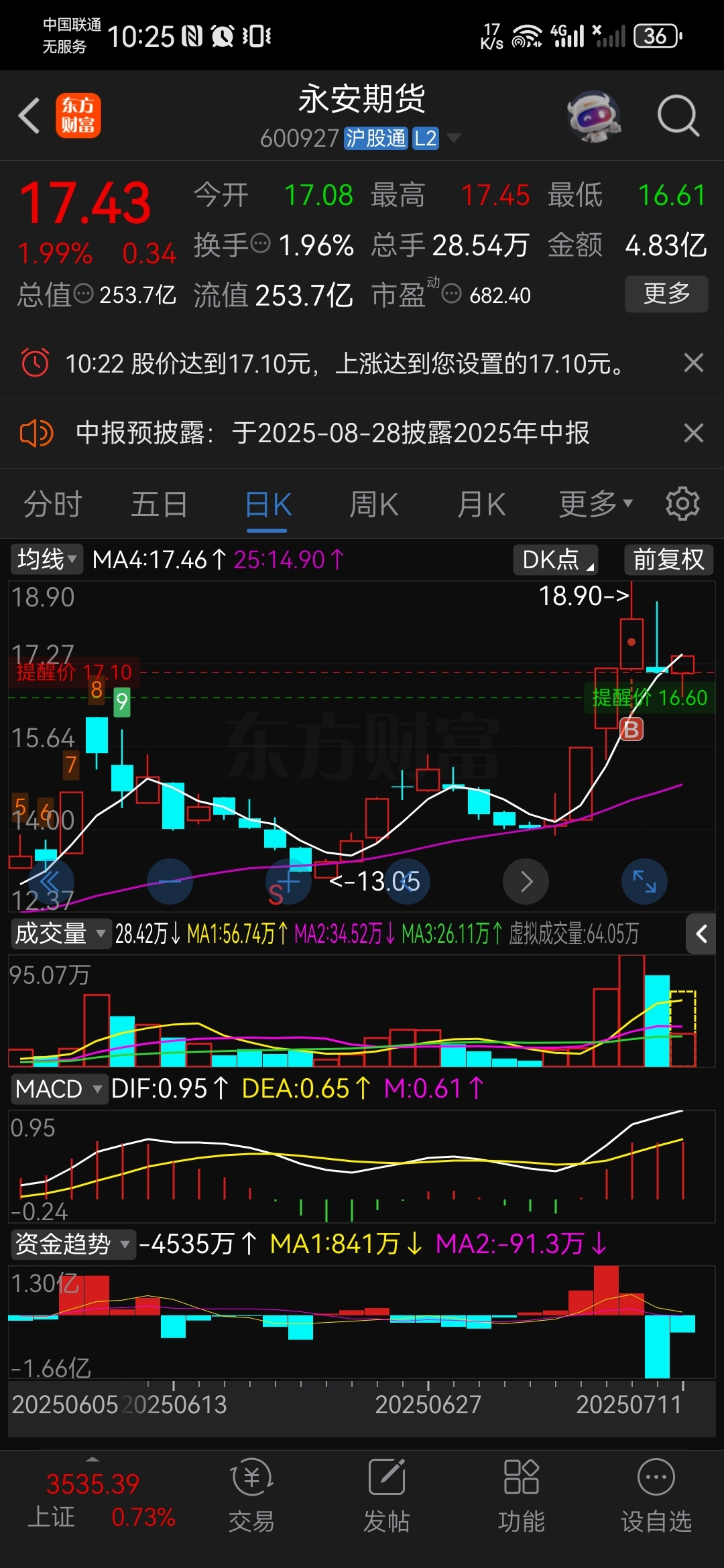The width and height of the screenshot is (724, 1568).
Task: Switch to the 月K tab
Action: click(481, 505)
